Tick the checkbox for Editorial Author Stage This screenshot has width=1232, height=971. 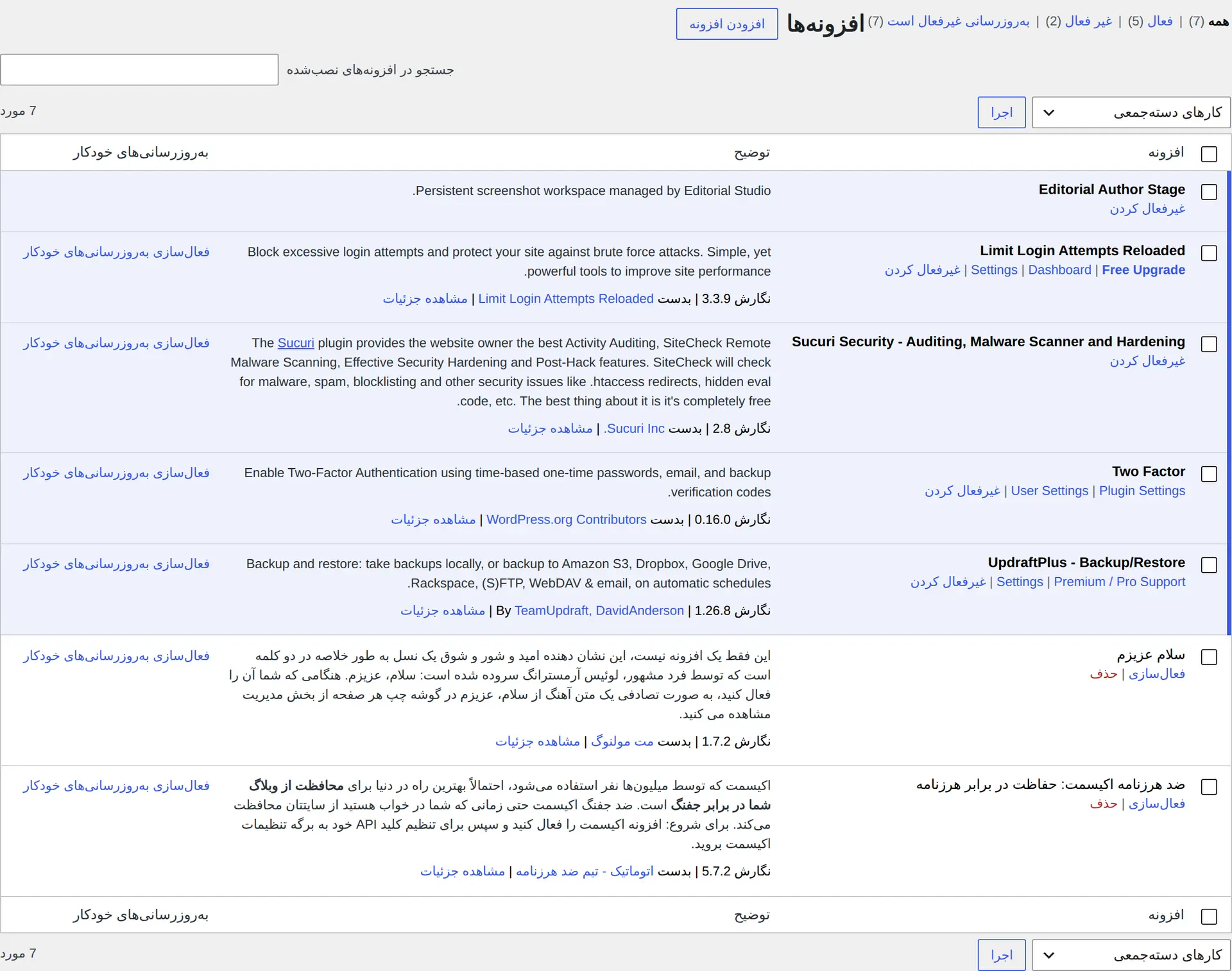[1208, 192]
